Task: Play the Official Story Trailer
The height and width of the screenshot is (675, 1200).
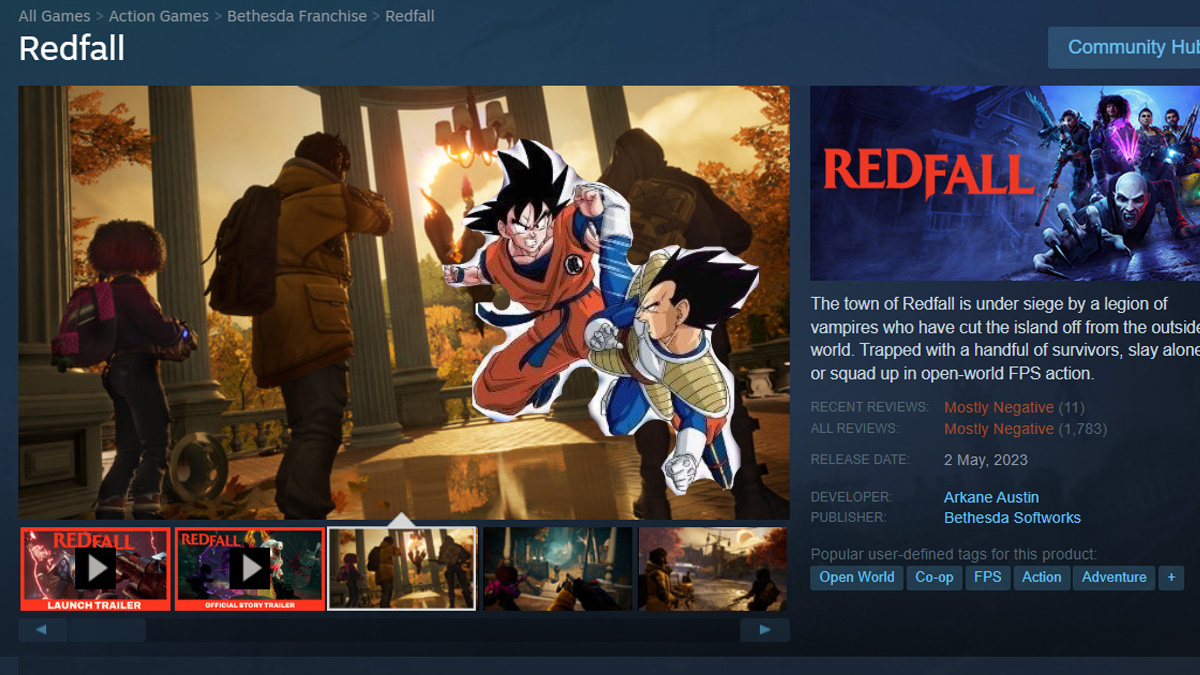Action: coord(248,569)
